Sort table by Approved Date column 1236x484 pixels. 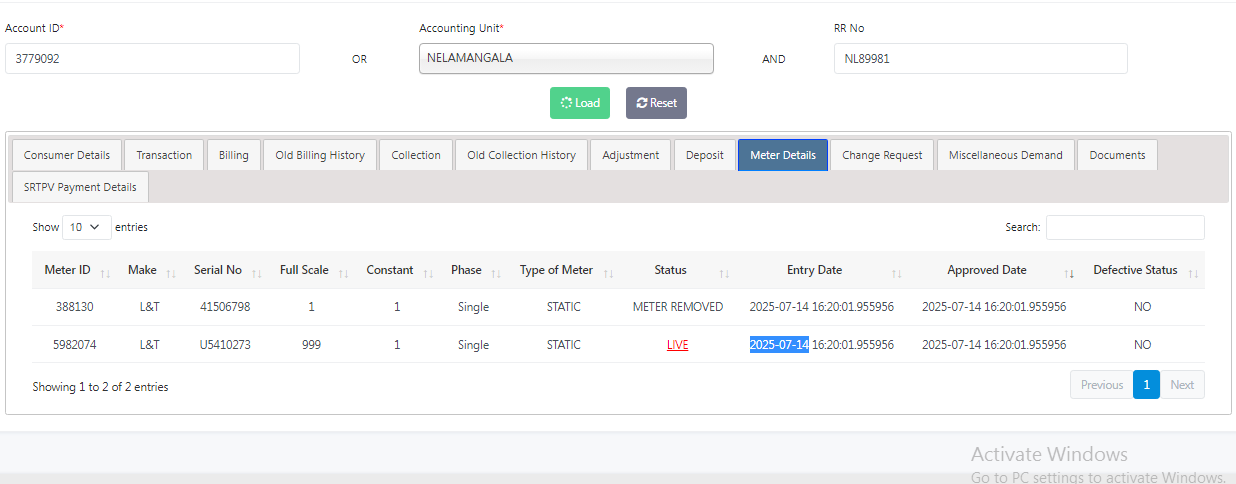tap(987, 270)
